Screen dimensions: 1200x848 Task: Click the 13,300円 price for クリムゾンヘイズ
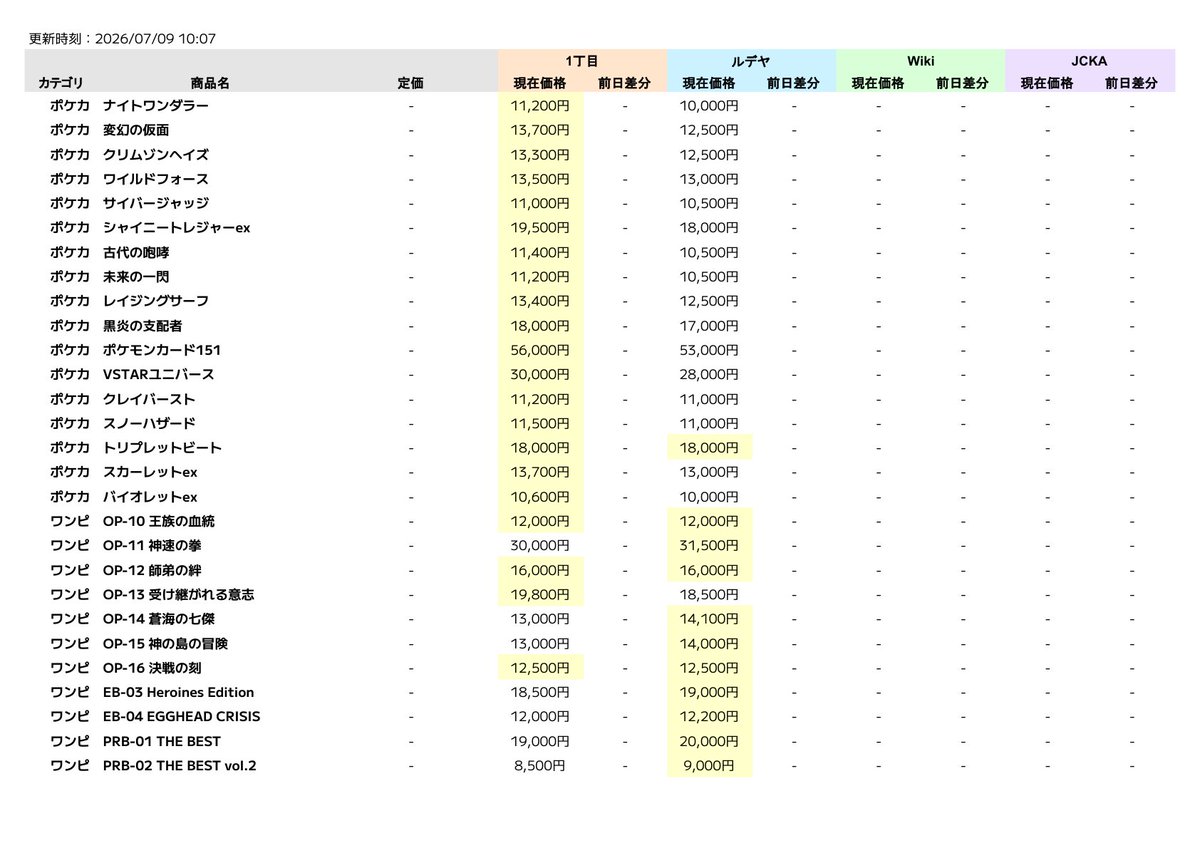pos(541,155)
